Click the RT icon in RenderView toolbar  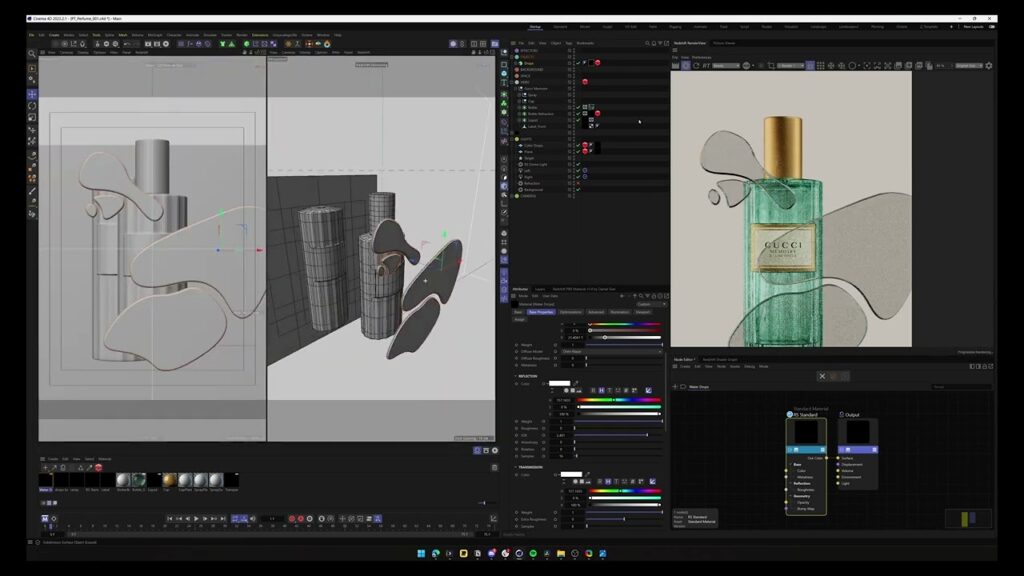[706, 65]
